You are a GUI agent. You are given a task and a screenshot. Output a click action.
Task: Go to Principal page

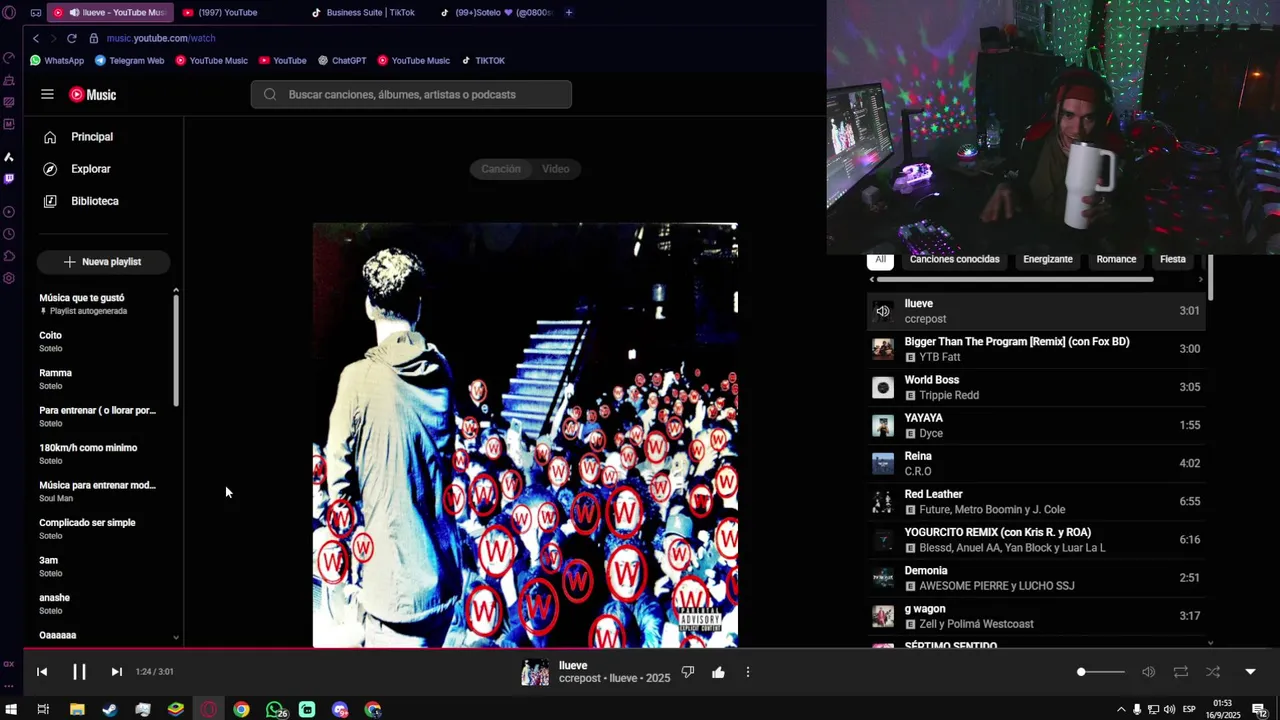point(92,137)
